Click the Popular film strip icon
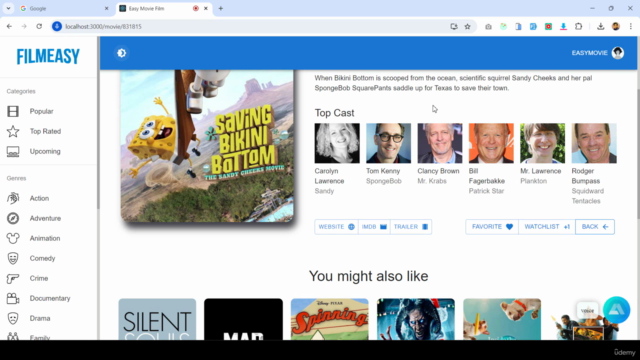The image size is (640, 360). (x=13, y=111)
